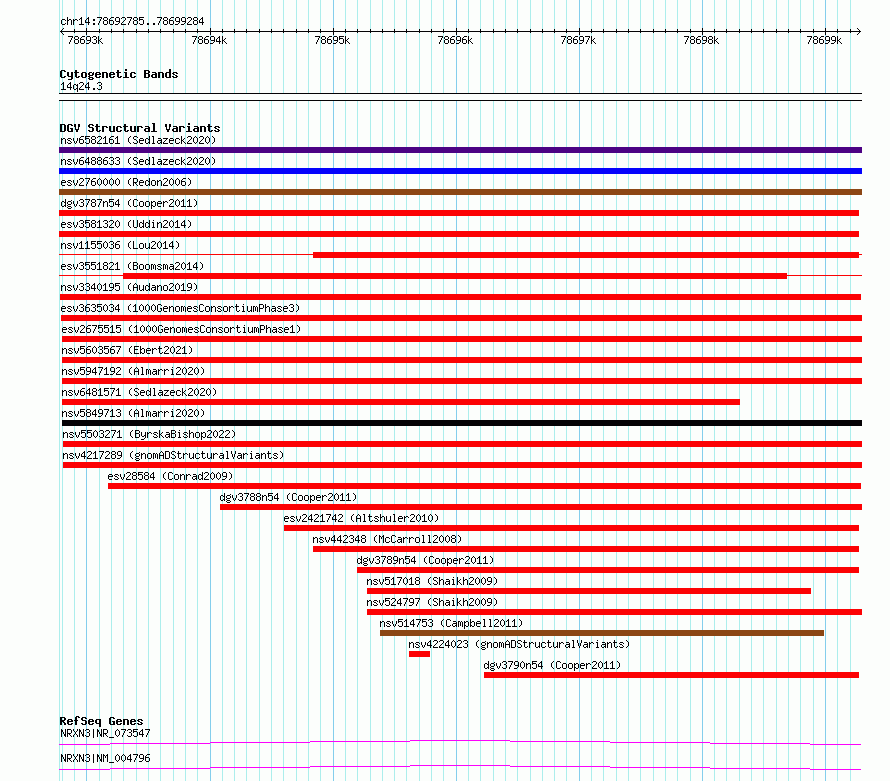890x781 pixels.
Task: Click the red dgv3790n54 variant bar
Action: tap(671, 675)
